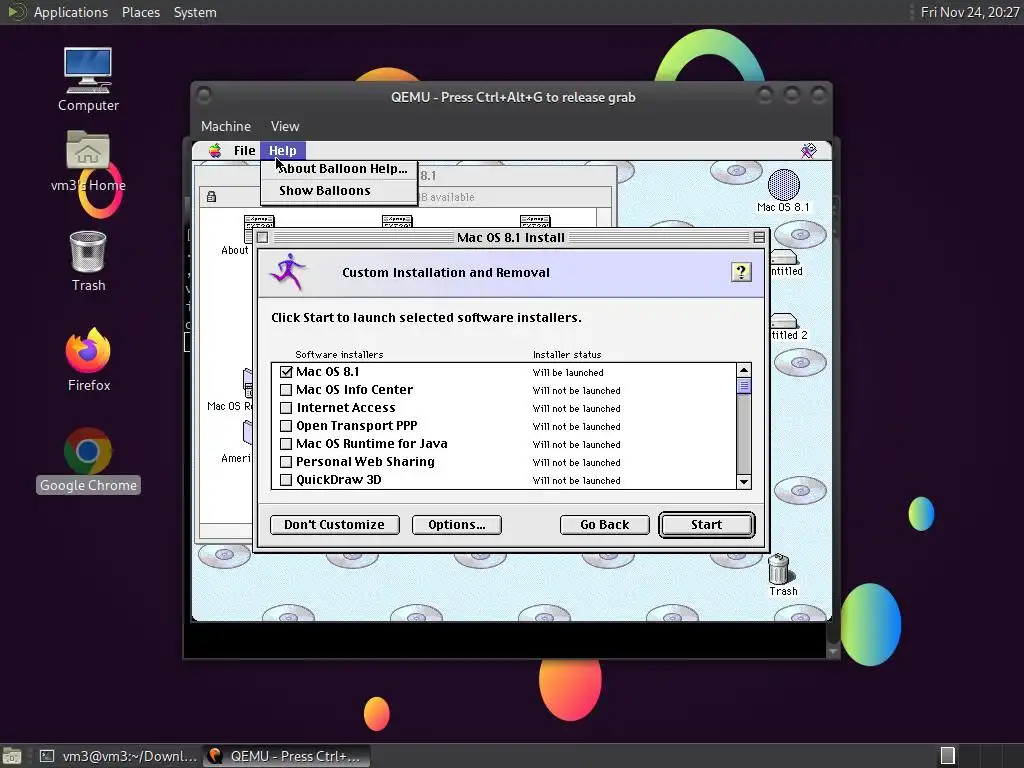Open the QEMU View menu
1024x768 pixels.
[285, 126]
